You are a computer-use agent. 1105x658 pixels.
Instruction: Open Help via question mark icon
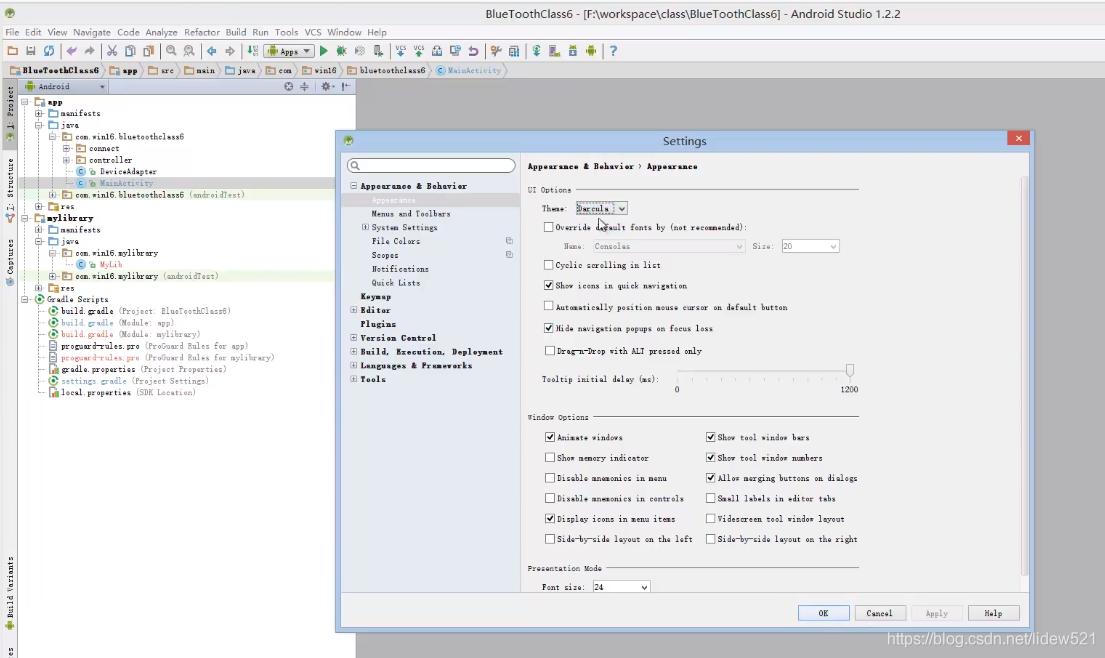(x=613, y=51)
